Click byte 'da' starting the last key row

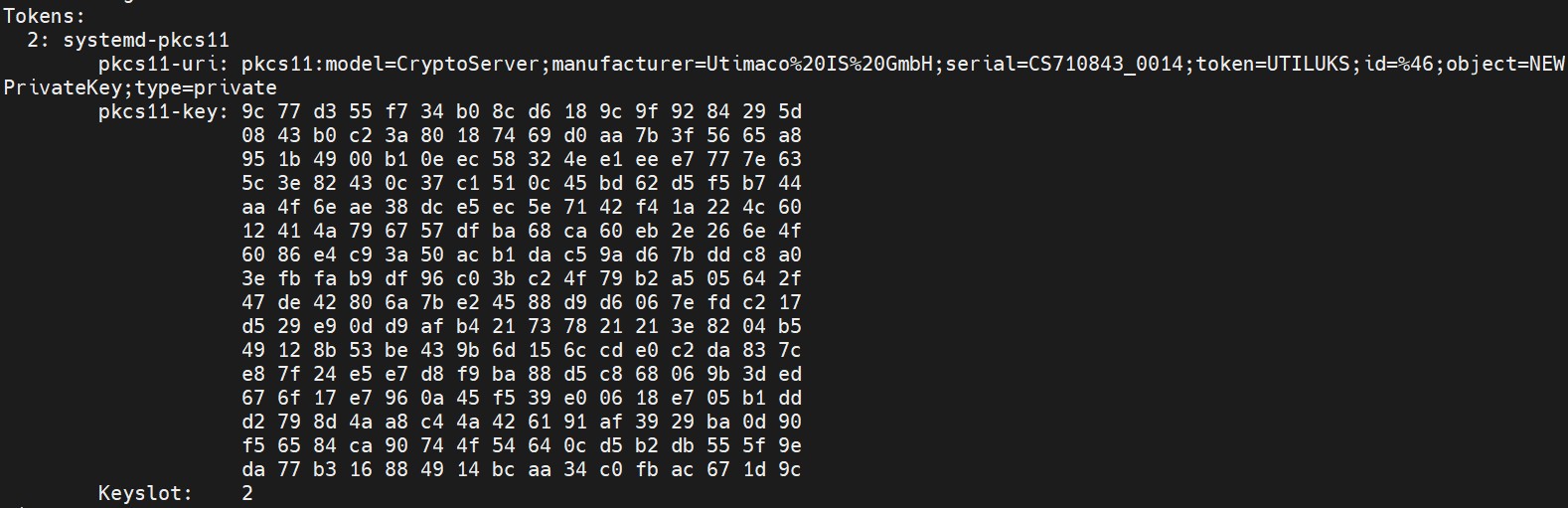pos(253,469)
